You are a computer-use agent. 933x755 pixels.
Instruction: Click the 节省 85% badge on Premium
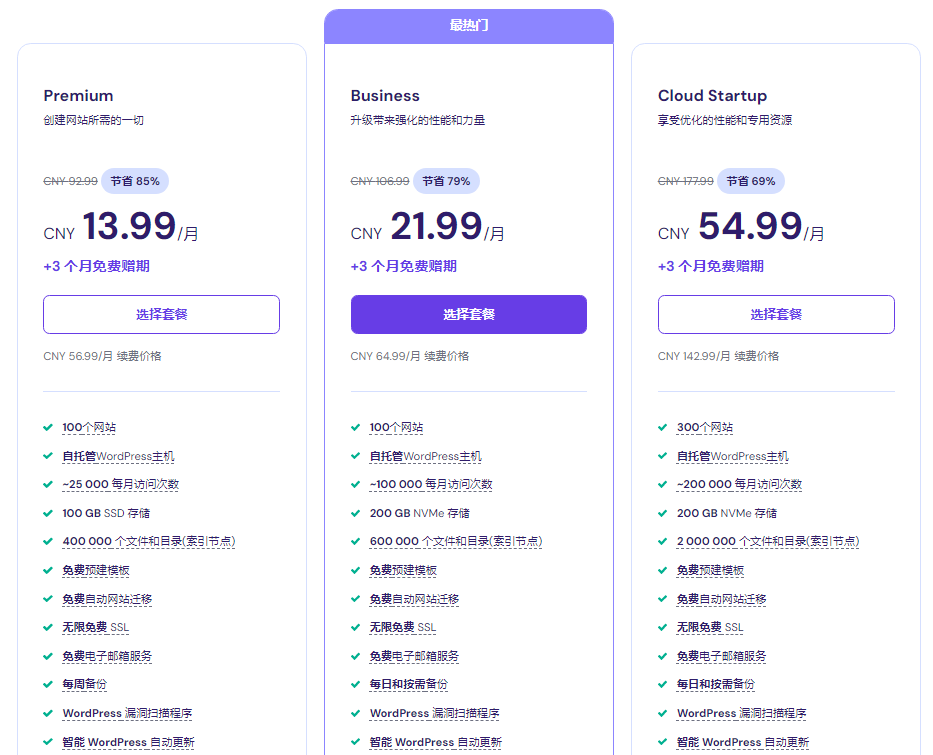point(135,181)
